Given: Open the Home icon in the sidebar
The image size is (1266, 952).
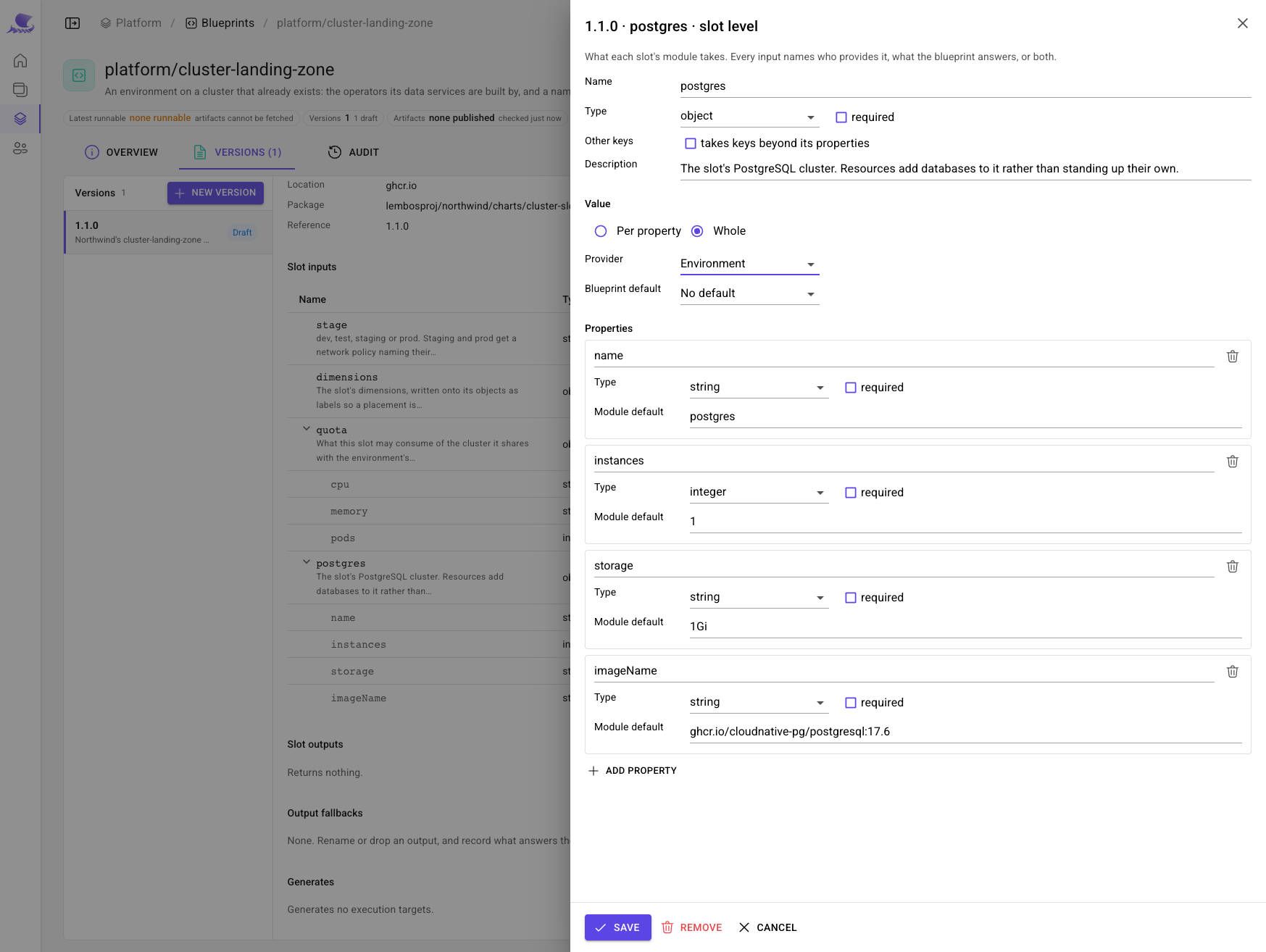Looking at the screenshot, I should tap(20, 61).
